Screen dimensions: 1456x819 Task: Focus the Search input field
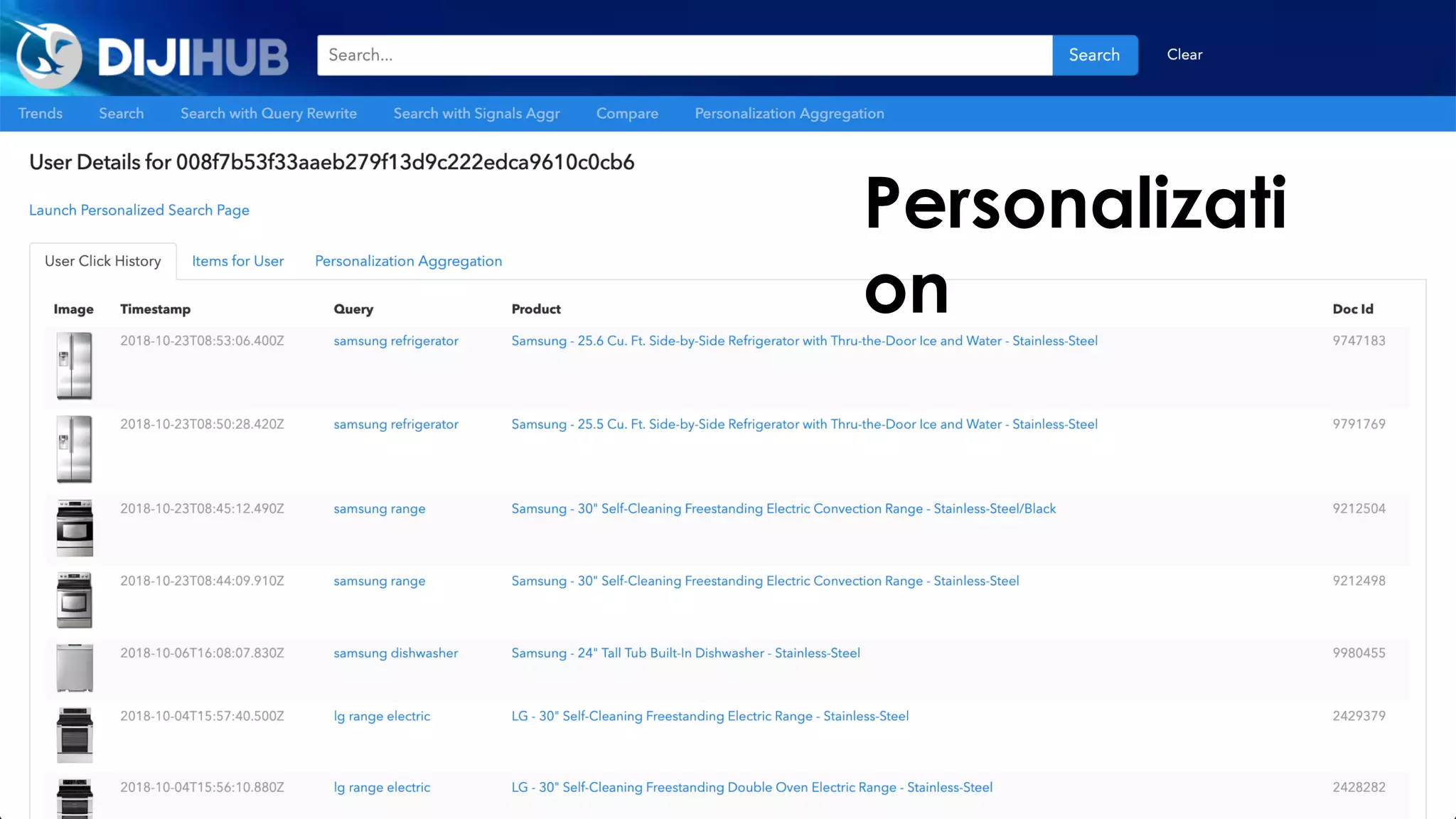tap(685, 55)
